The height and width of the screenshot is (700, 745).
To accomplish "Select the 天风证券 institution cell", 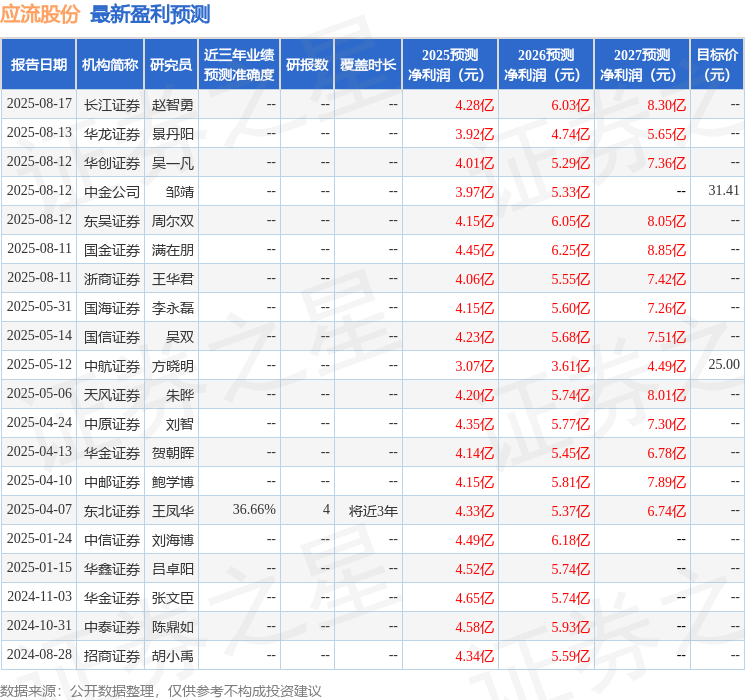I will [112, 395].
